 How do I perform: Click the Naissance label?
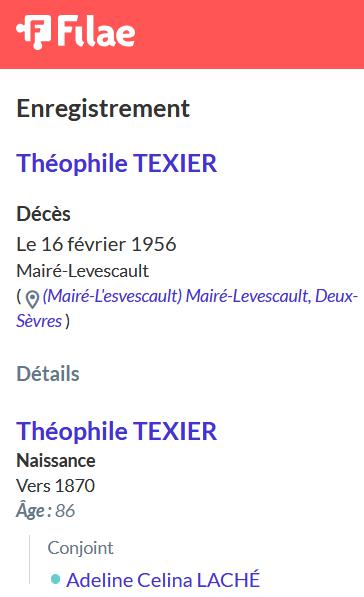(x=56, y=461)
